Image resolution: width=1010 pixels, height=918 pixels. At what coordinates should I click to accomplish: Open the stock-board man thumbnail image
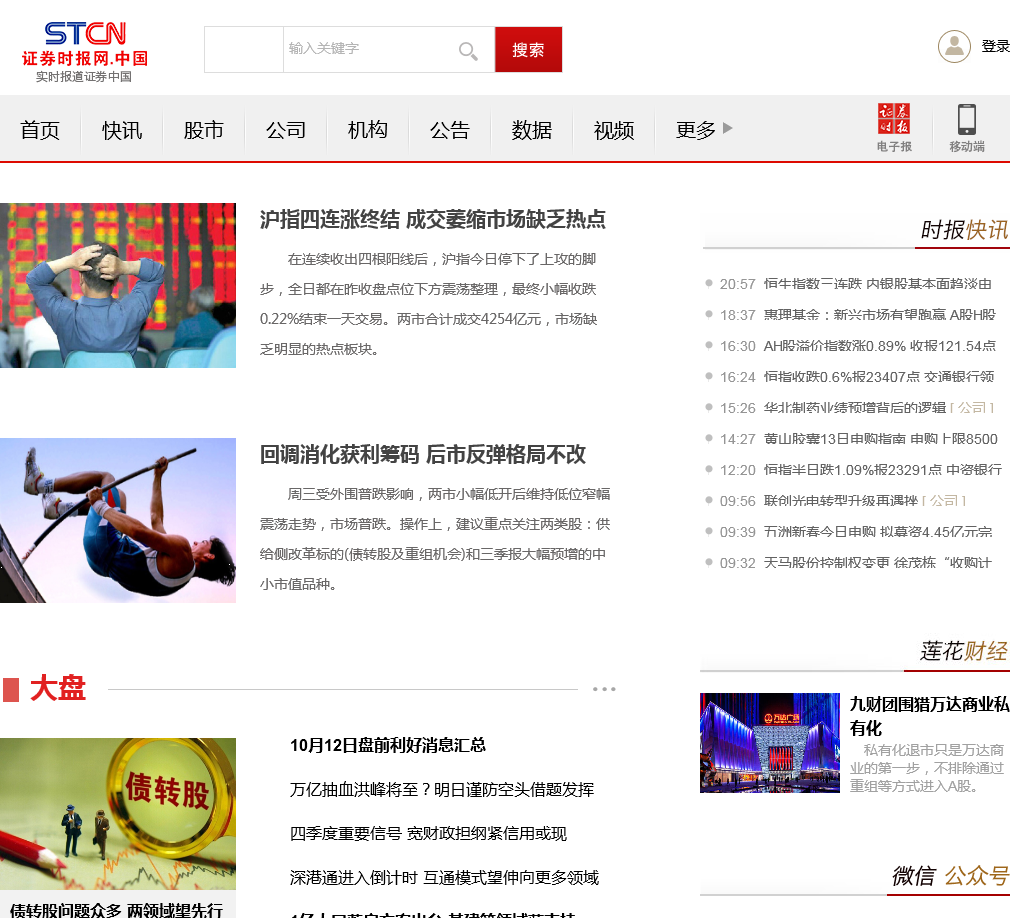point(118,285)
